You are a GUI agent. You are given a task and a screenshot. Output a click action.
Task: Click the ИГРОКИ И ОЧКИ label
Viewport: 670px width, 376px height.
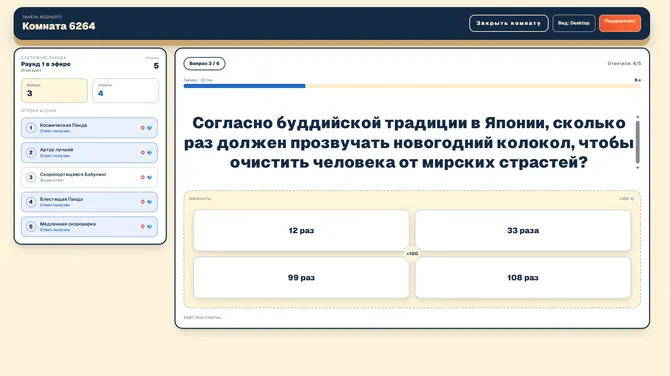38,111
